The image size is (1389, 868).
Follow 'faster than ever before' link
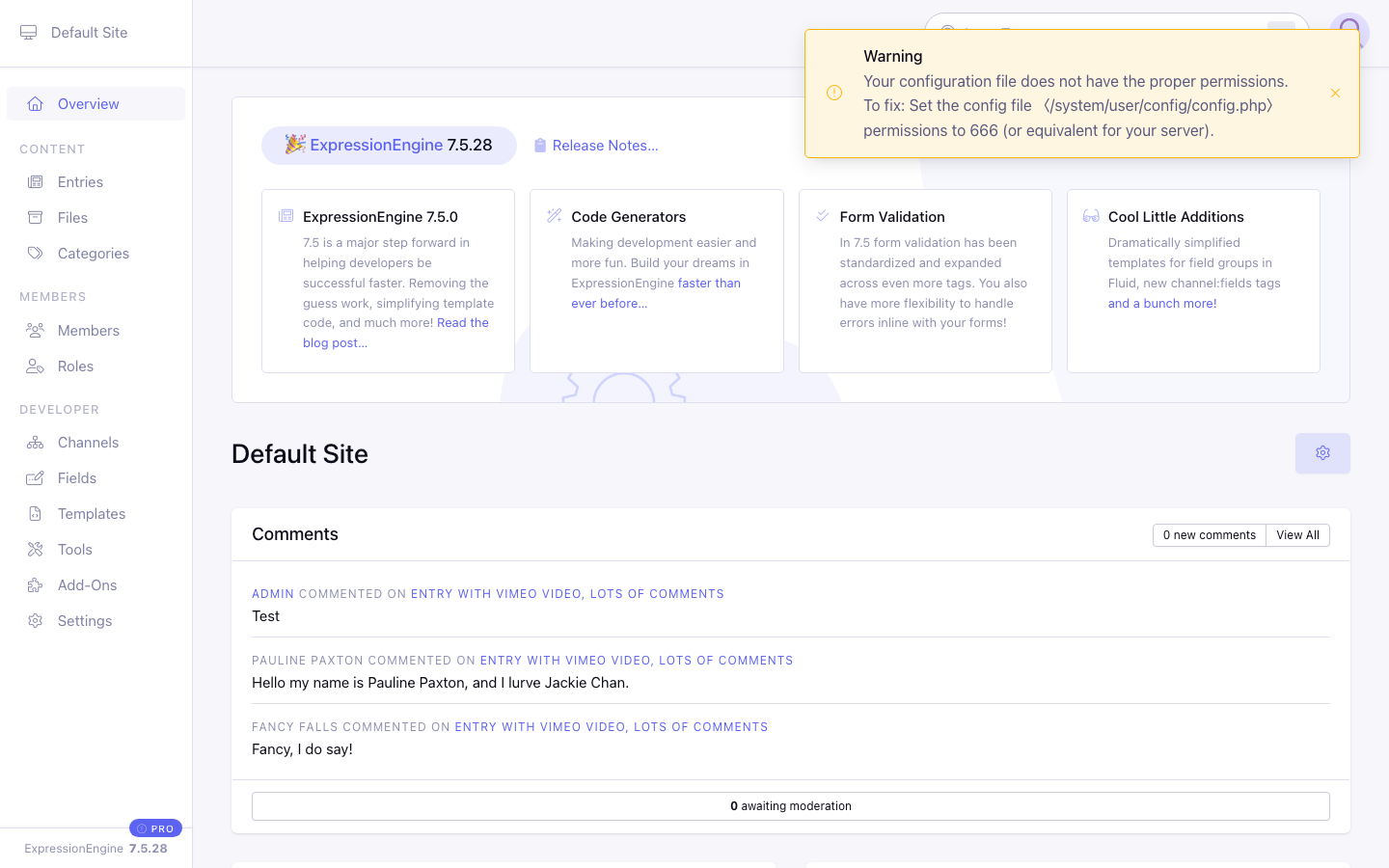[x=656, y=293]
